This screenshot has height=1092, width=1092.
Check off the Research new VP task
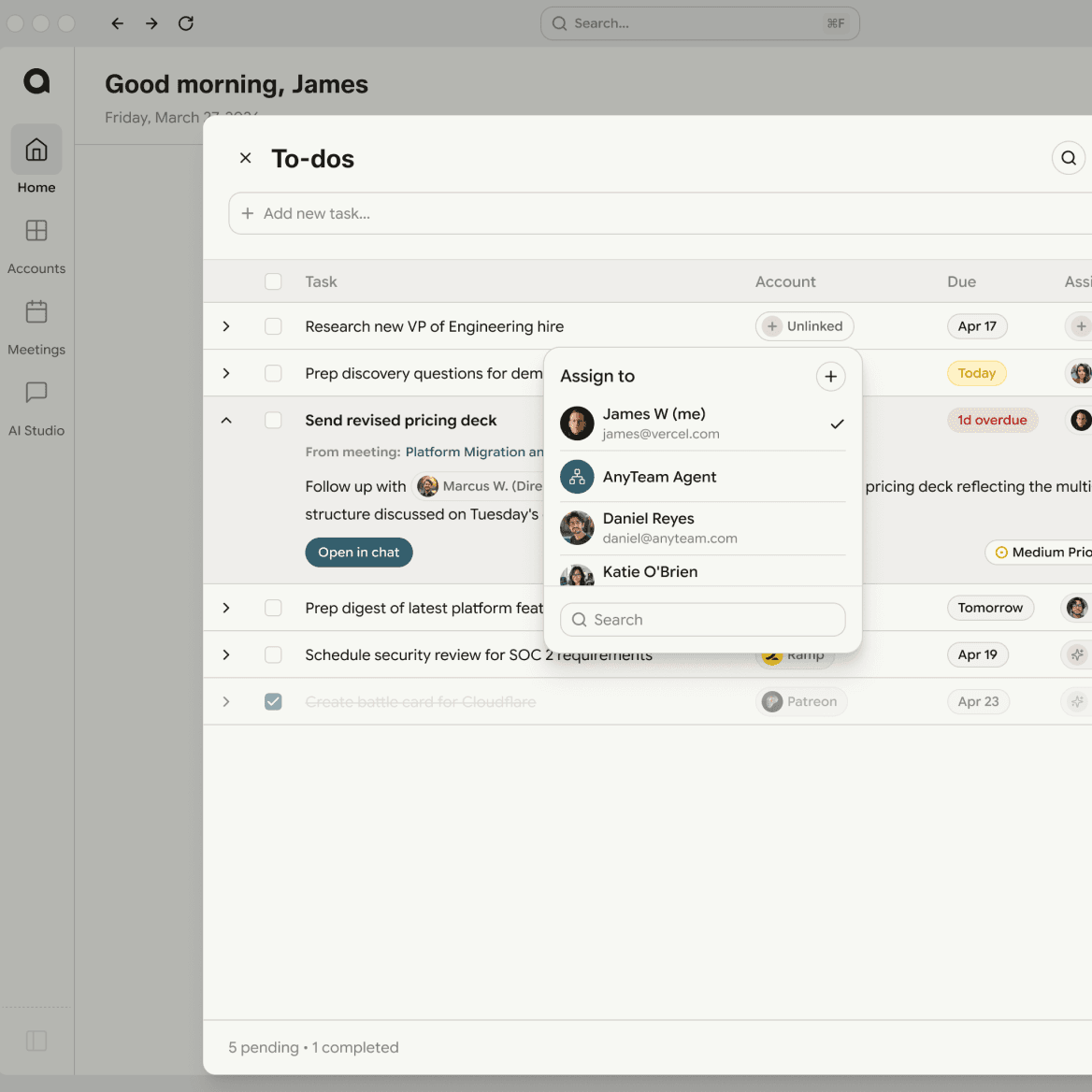(273, 326)
